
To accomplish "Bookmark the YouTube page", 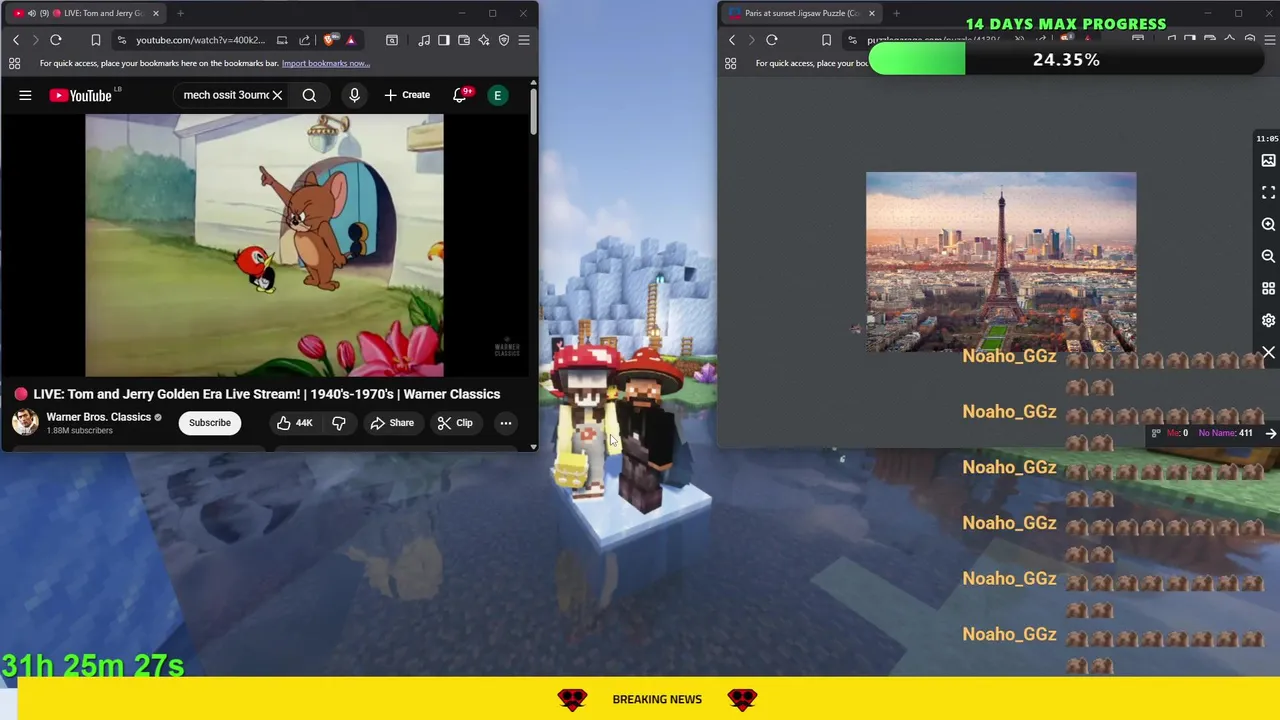I will (96, 40).
